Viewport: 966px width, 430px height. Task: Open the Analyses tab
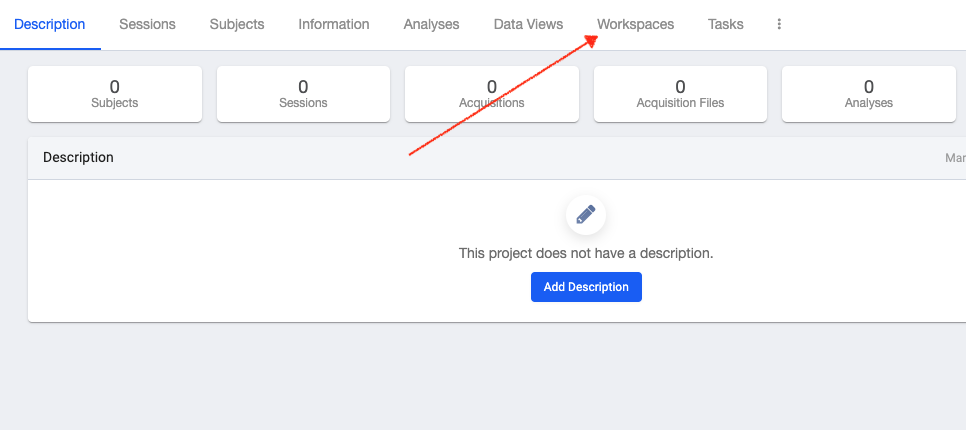pyautogui.click(x=431, y=24)
